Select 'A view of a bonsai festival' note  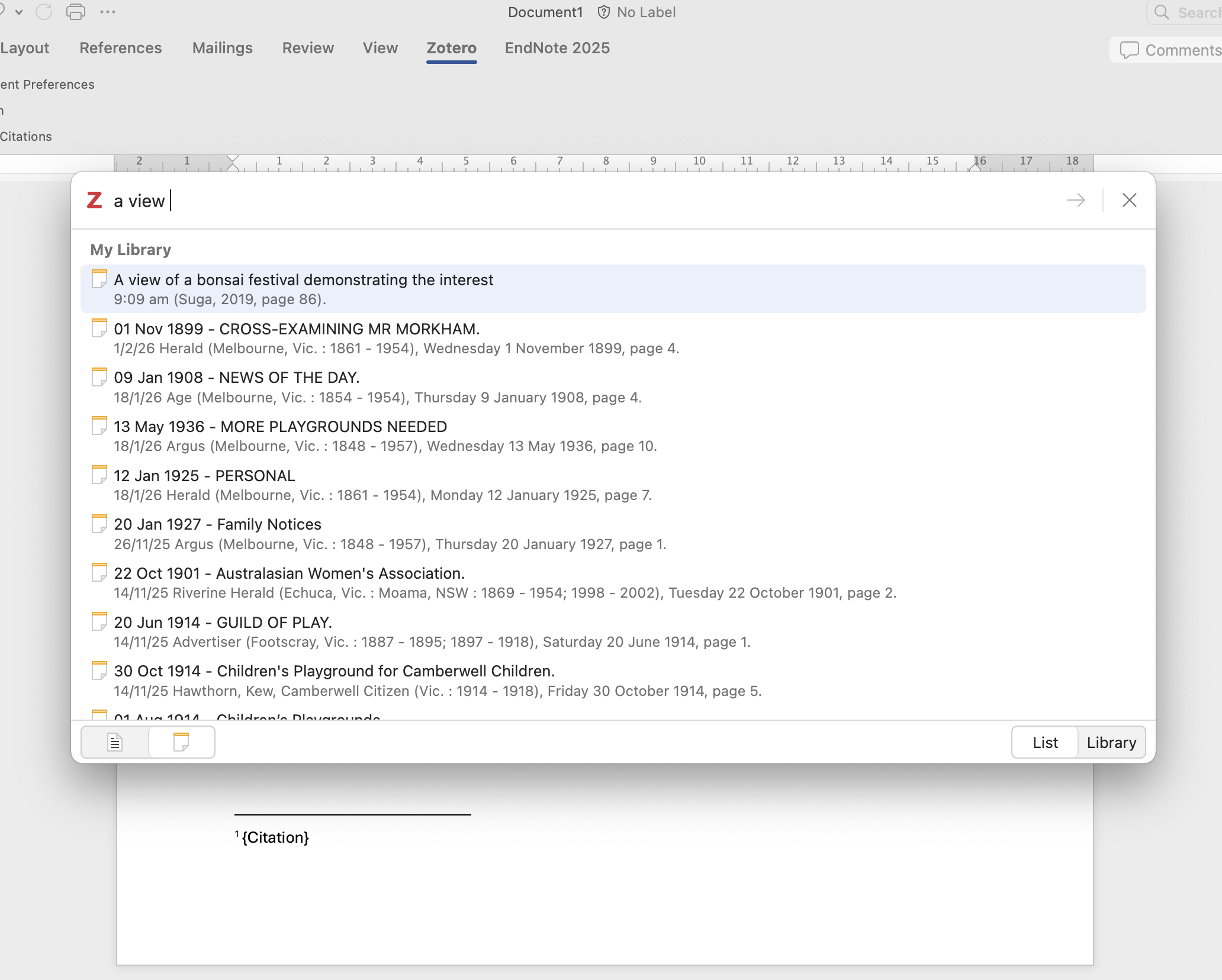(613, 289)
